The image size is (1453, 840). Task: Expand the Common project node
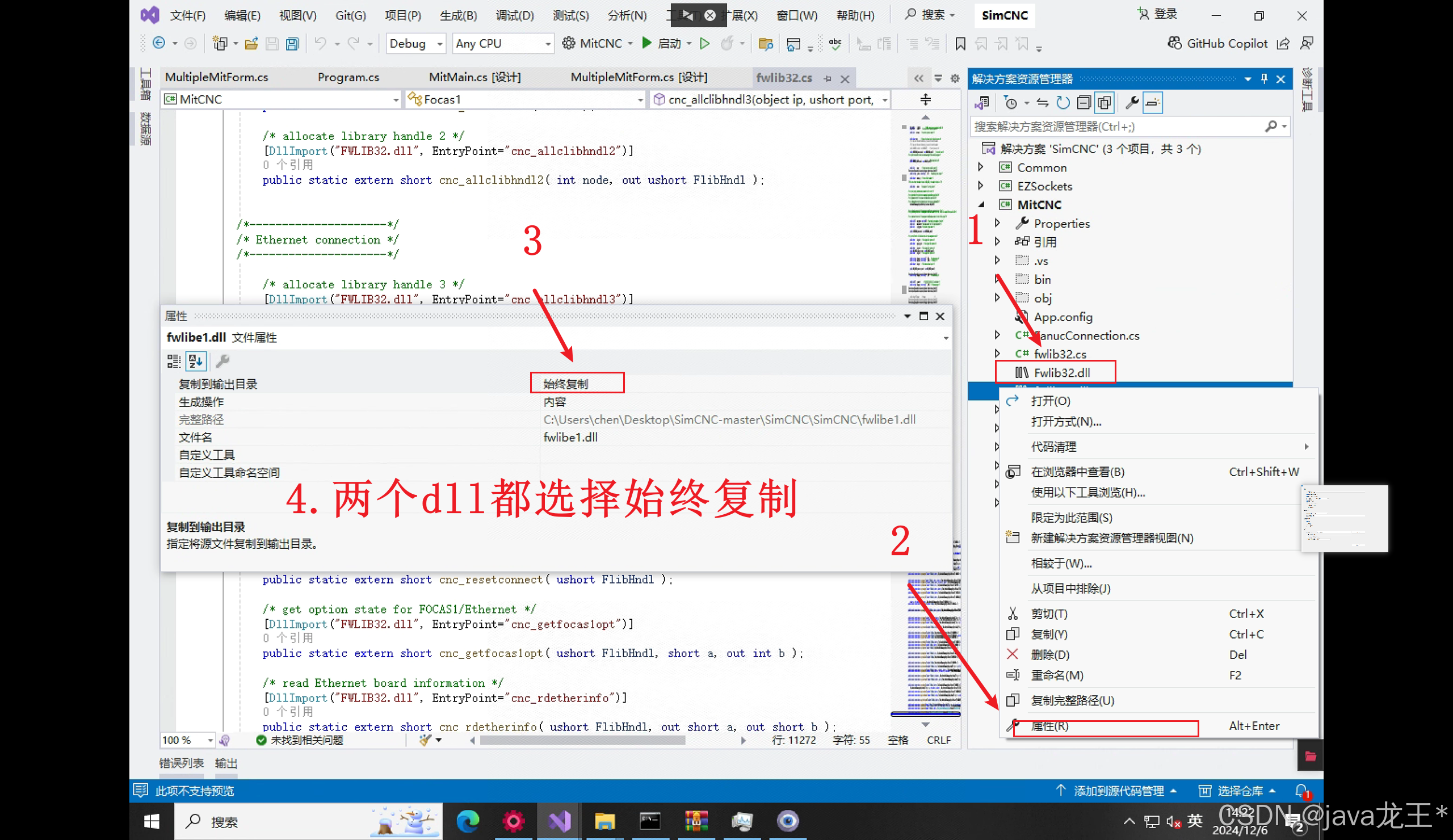pos(981,167)
